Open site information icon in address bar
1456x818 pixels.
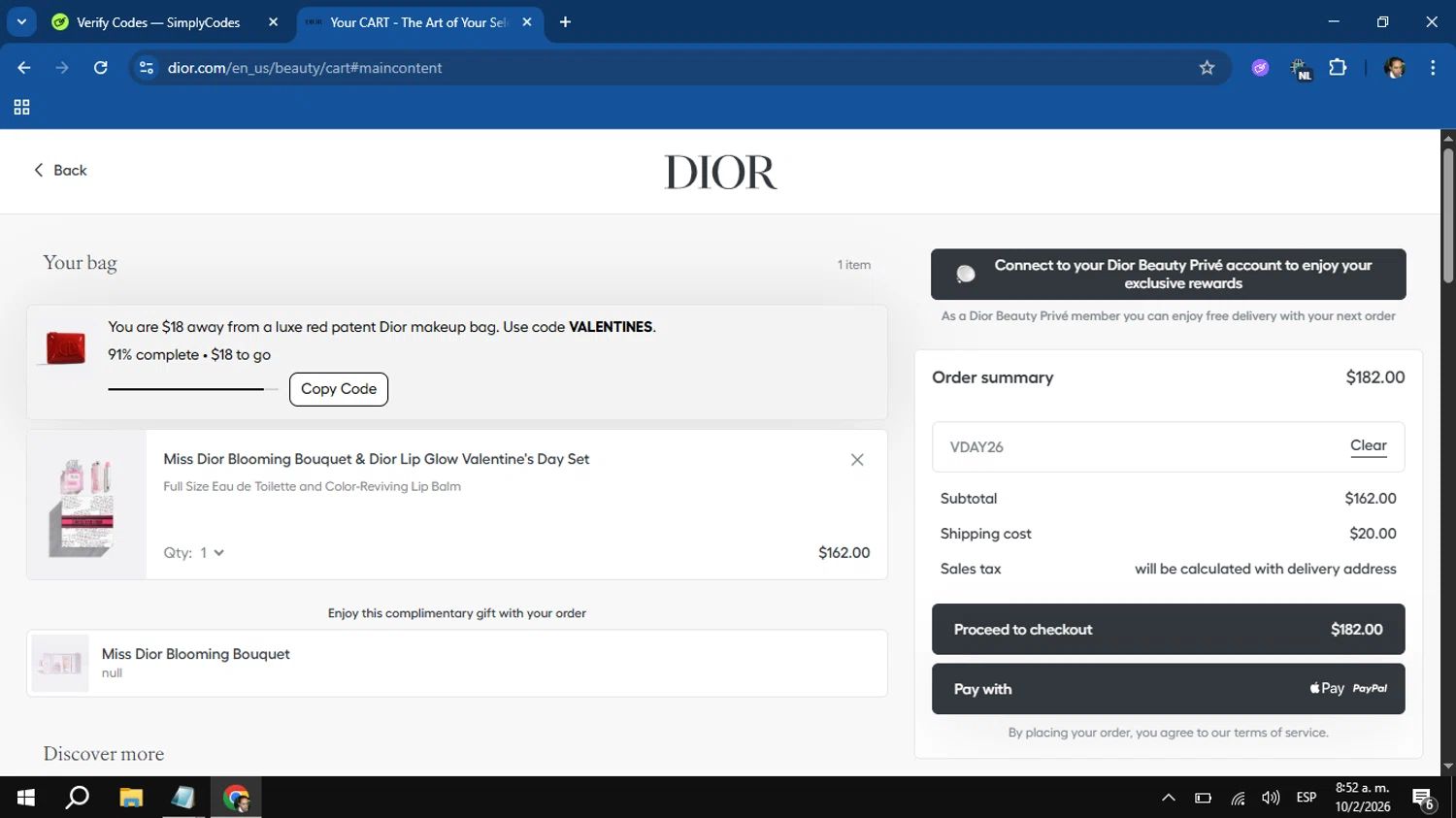tap(147, 68)
